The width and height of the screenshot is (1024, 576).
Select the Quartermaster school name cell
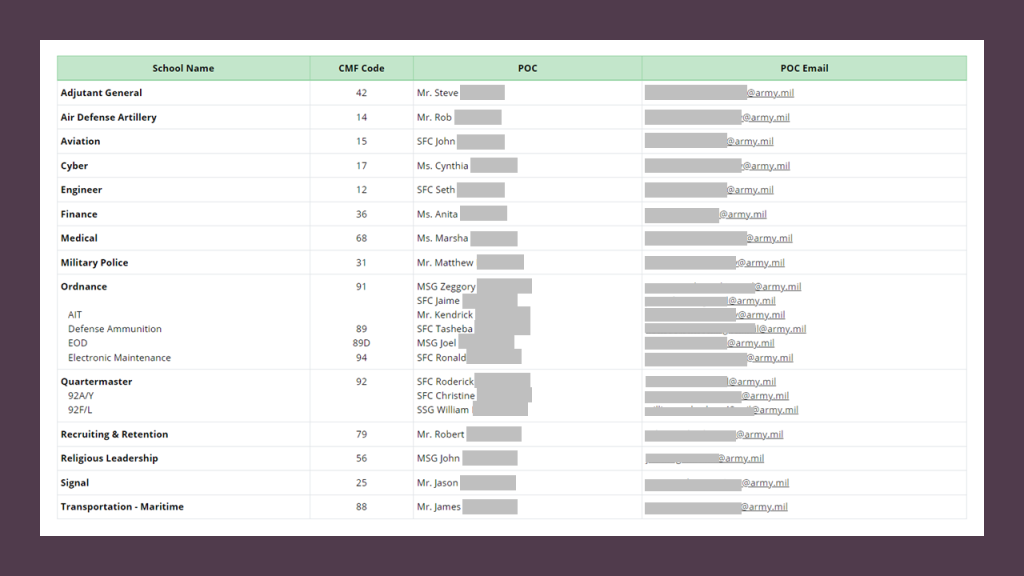click(96, 382)
